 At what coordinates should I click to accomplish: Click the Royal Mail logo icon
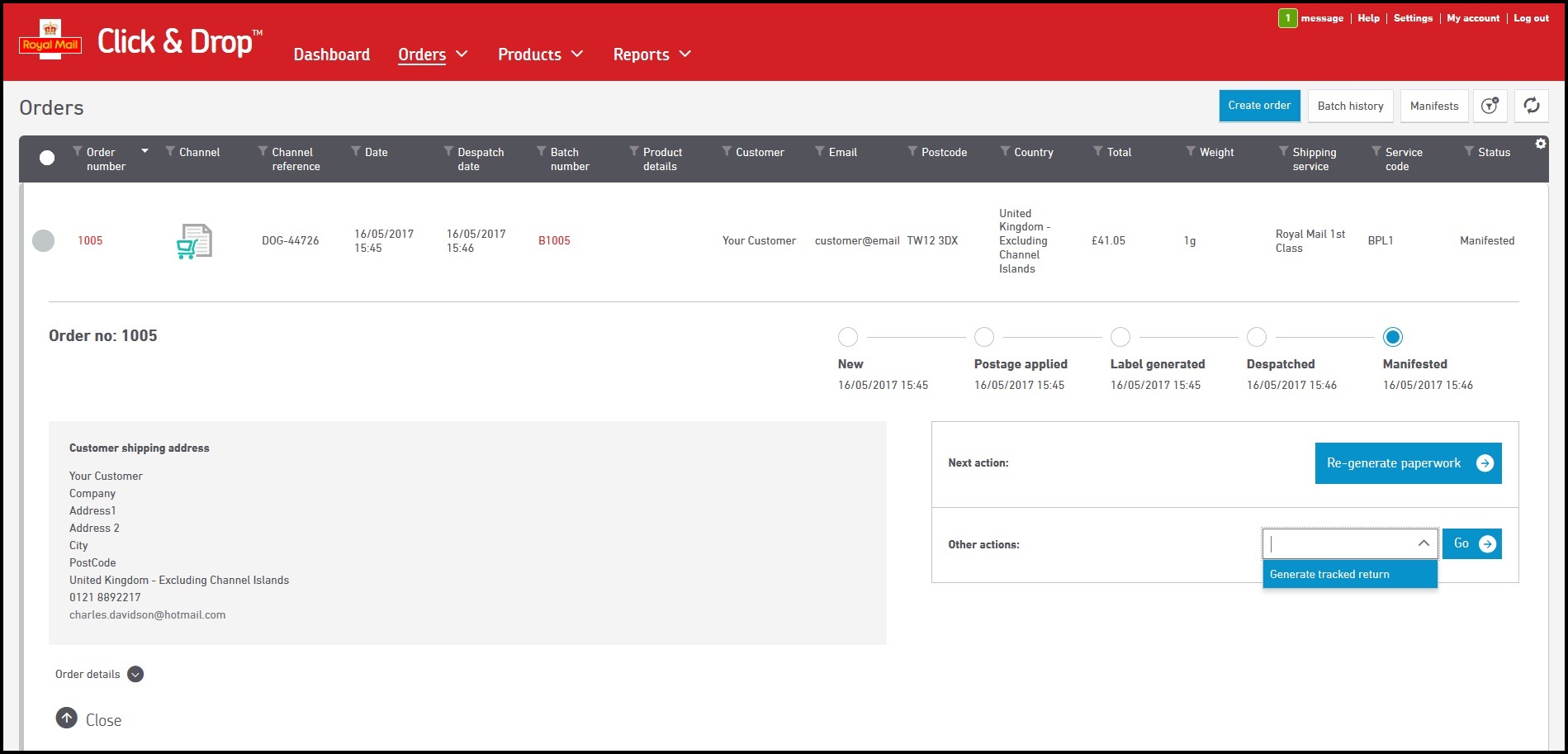coord(50,40)
